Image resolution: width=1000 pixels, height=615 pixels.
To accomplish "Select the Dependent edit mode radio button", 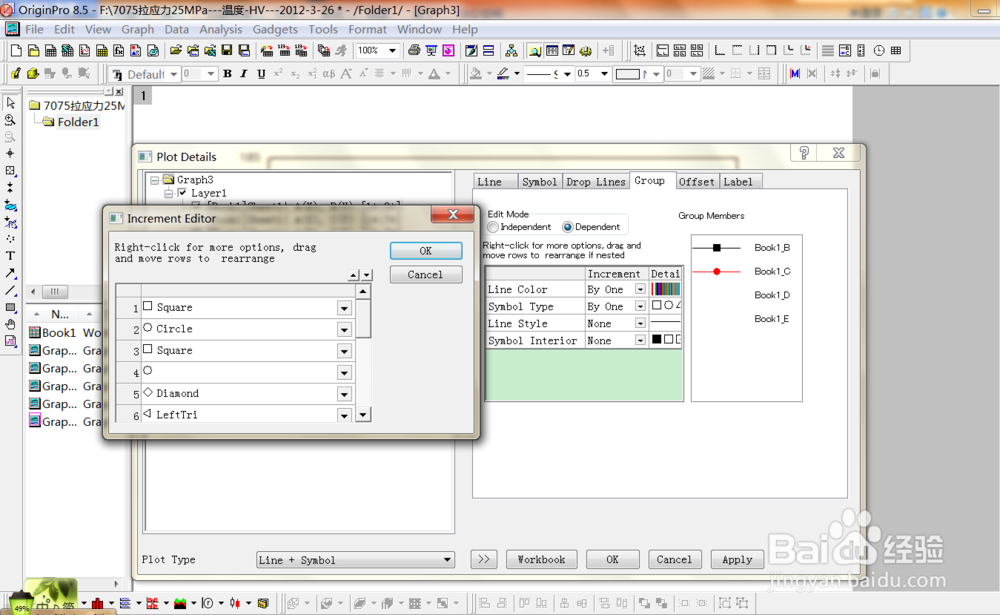I will [567, 227].
